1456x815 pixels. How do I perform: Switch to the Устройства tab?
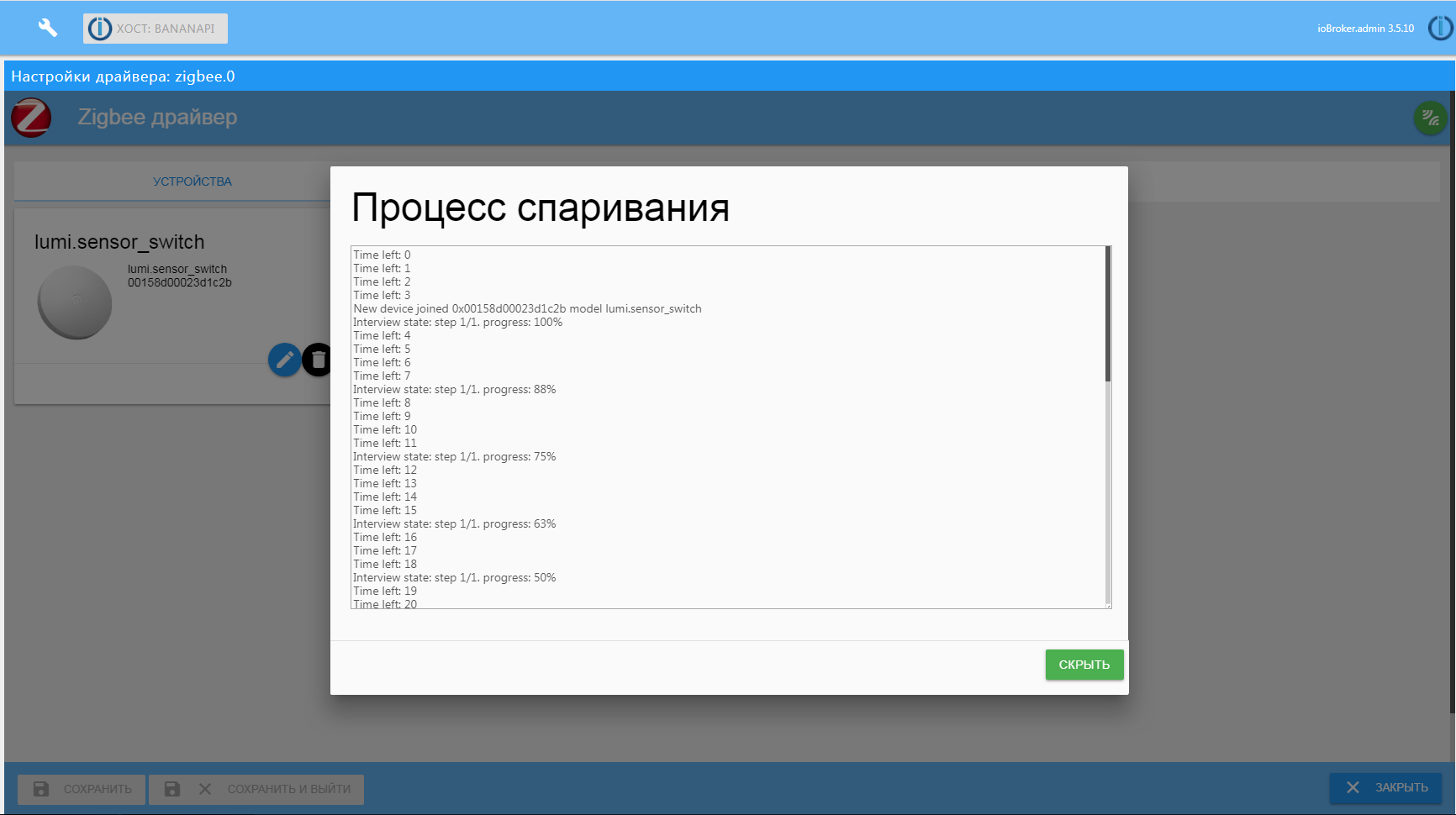[193, 181]
